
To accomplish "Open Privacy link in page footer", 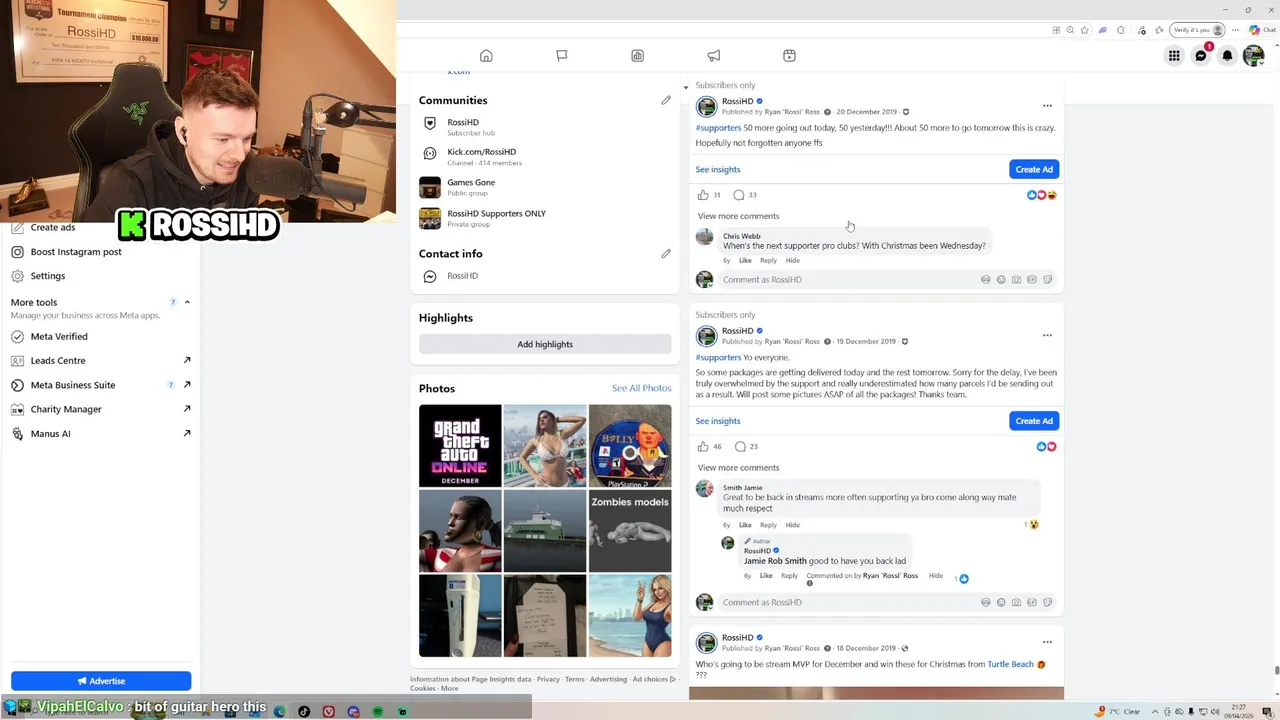I will tap(548, 679).
